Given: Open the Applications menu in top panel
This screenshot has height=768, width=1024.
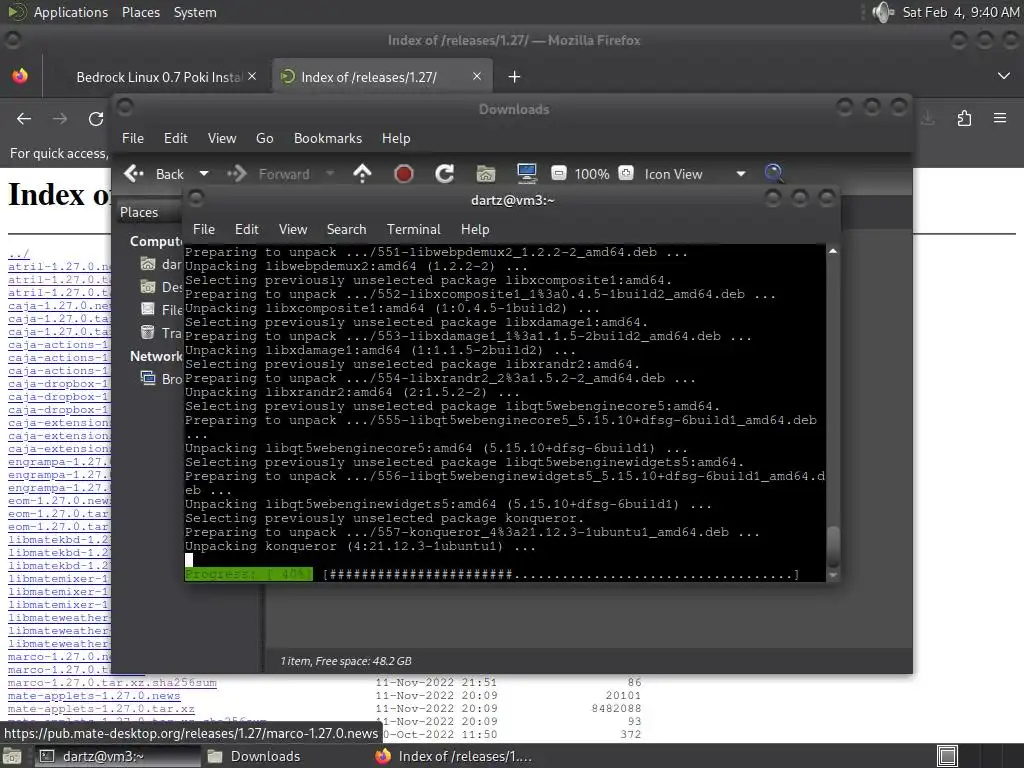Looking at the screenshot, I should [71, 12].
